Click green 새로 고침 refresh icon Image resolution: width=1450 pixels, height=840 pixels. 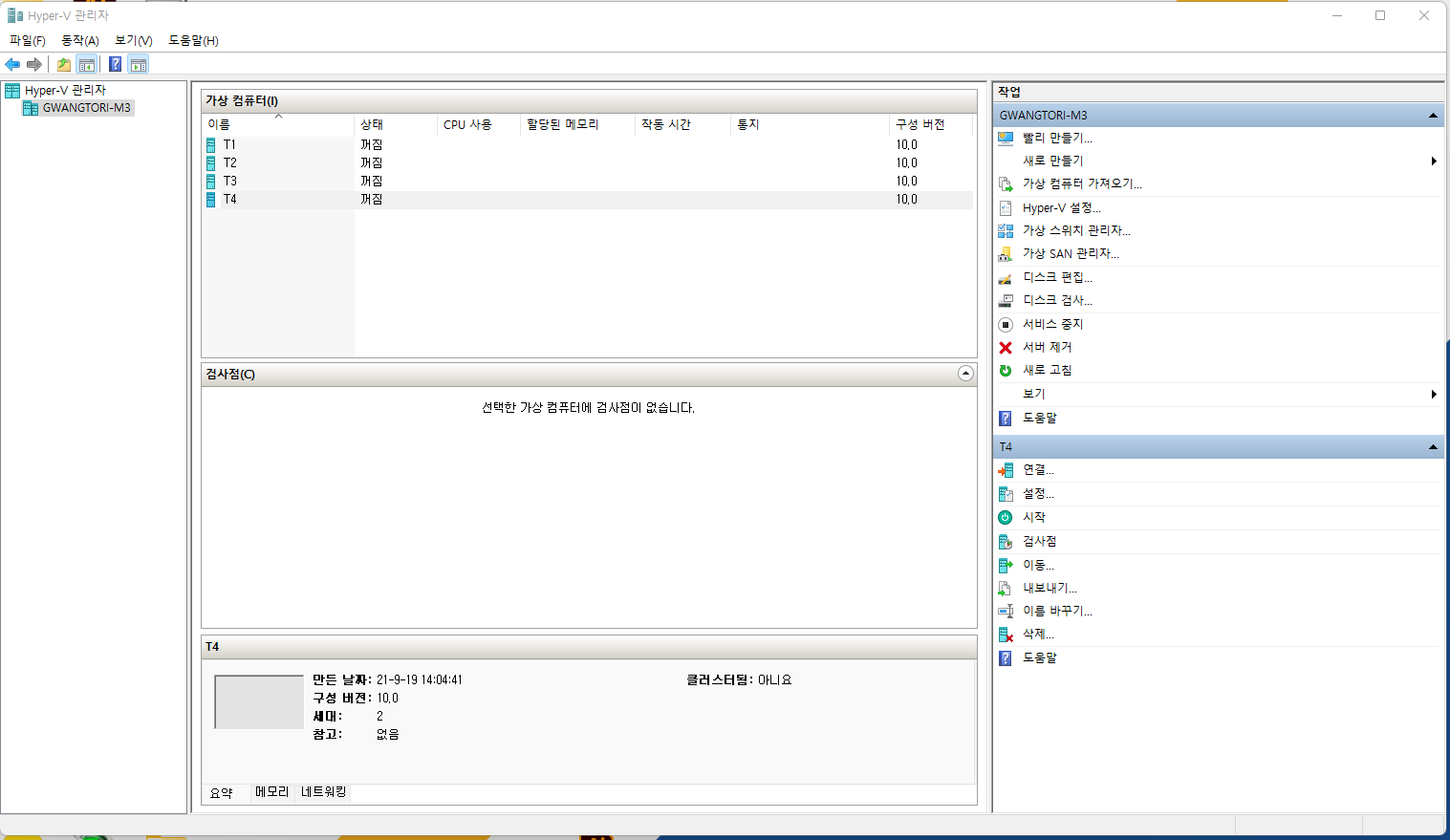[x=1006, y=370]
